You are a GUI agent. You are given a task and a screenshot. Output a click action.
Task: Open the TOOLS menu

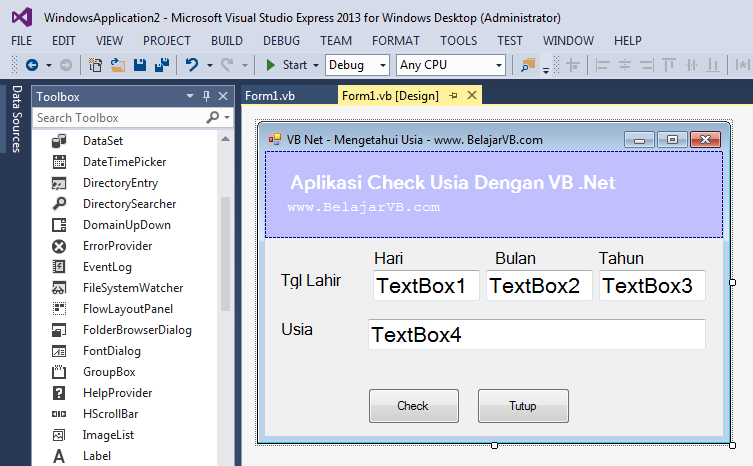tap(459, 41)
